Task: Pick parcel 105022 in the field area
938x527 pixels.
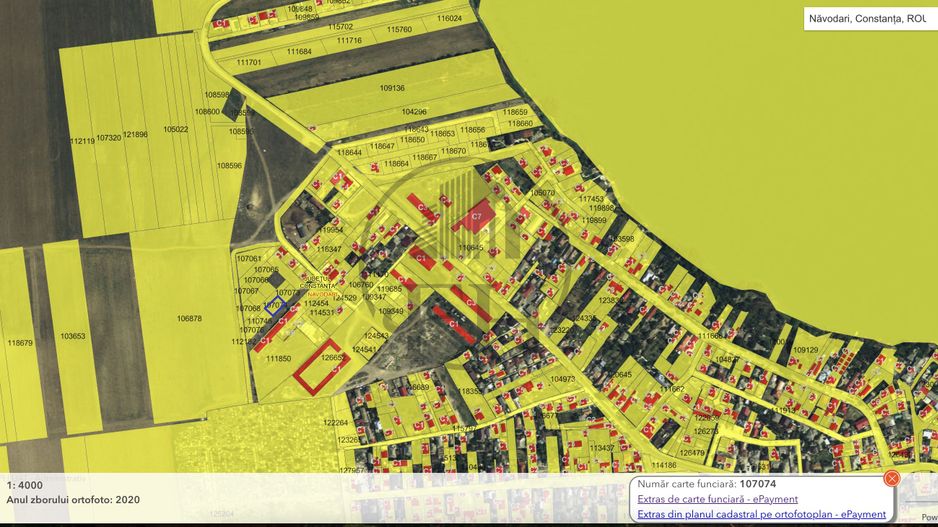Action: tap(176, 129)
